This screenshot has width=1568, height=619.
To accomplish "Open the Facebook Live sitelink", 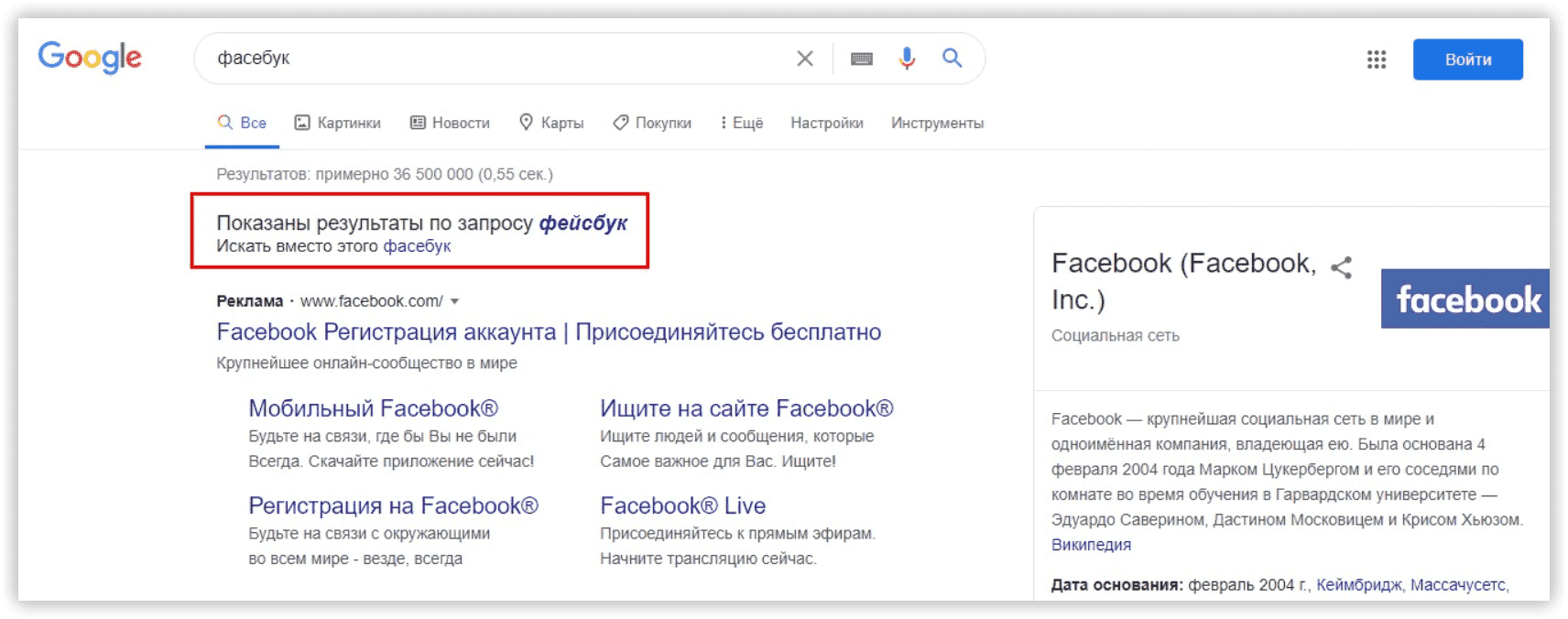I will (682, 505).
